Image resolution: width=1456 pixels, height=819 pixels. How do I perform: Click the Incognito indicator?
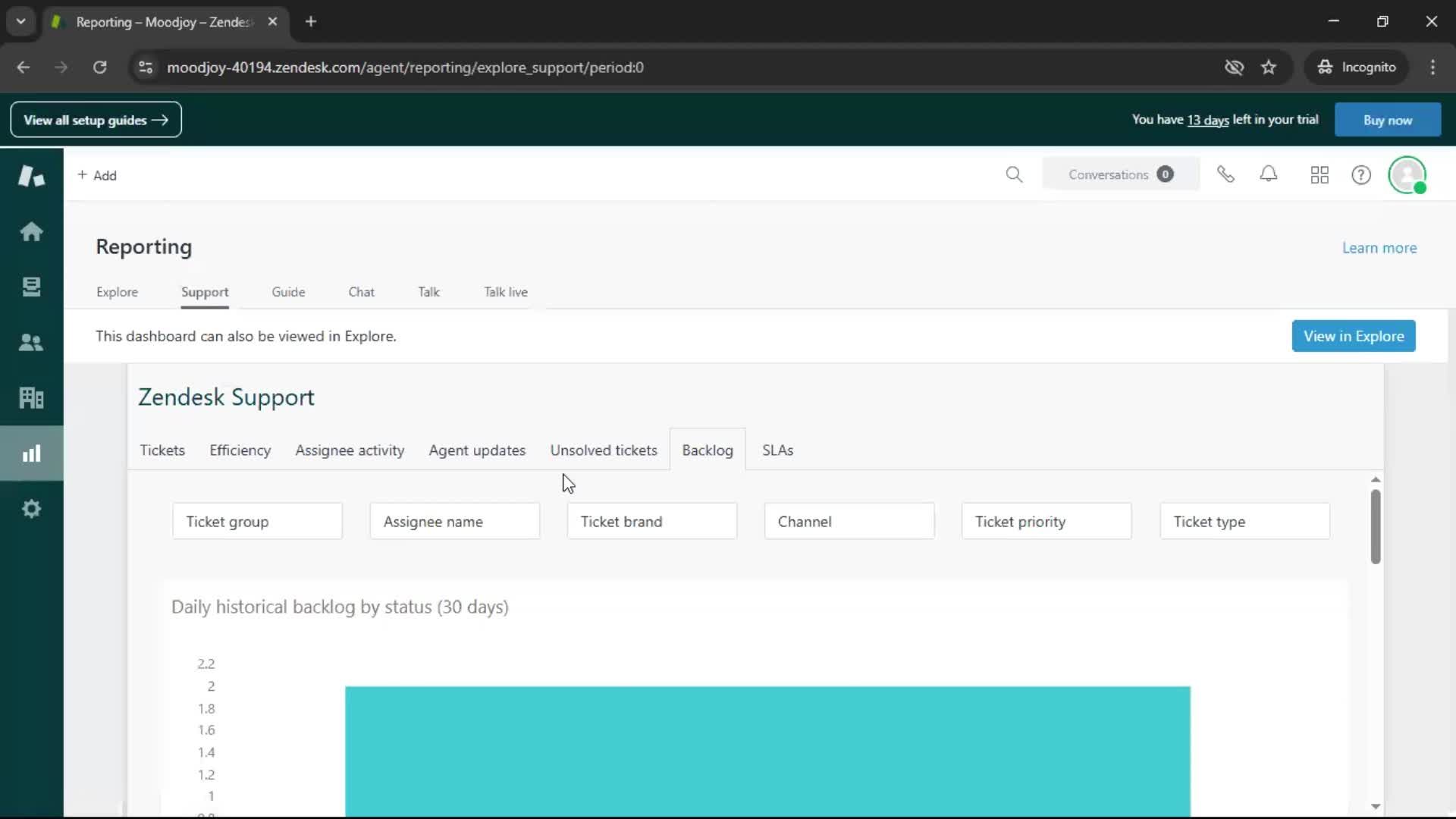click(1357, 67)
